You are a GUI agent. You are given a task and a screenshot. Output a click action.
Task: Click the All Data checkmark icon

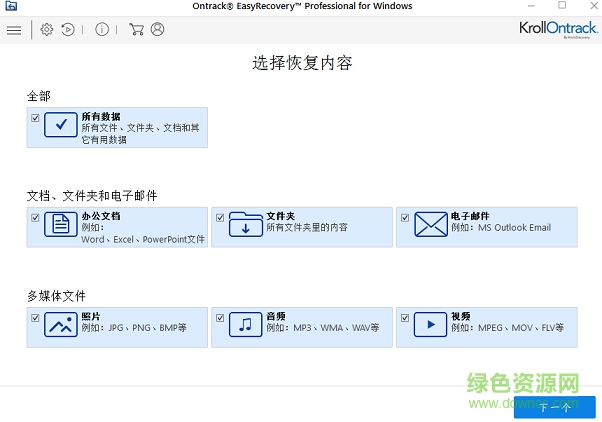coord(61,125)
